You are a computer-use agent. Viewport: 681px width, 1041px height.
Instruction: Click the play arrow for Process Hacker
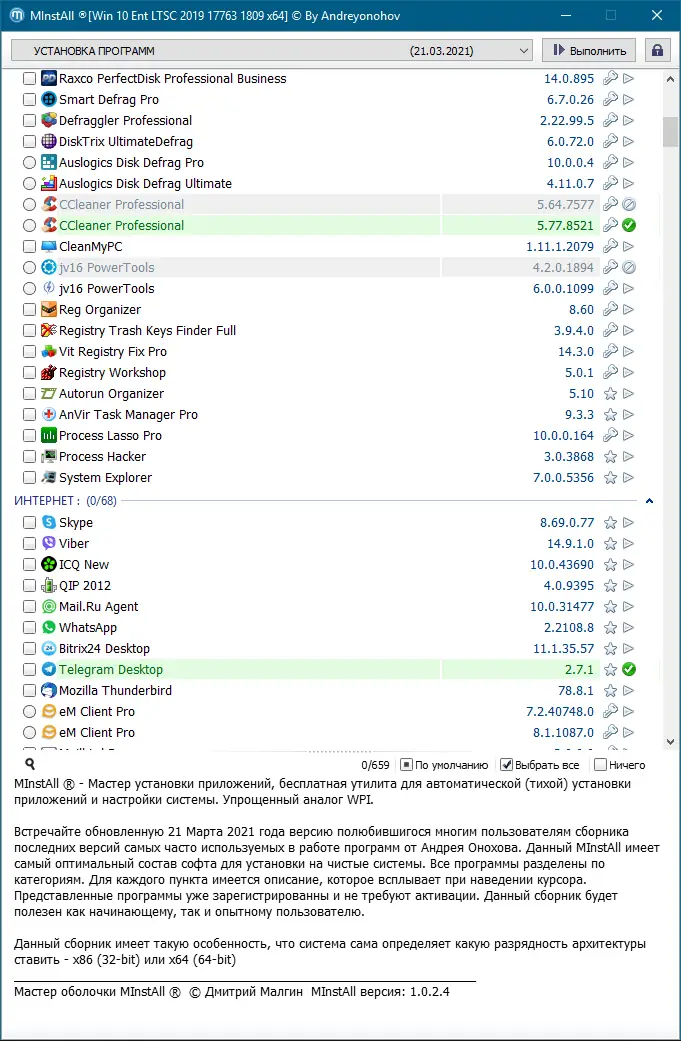(x=629, y=457)
